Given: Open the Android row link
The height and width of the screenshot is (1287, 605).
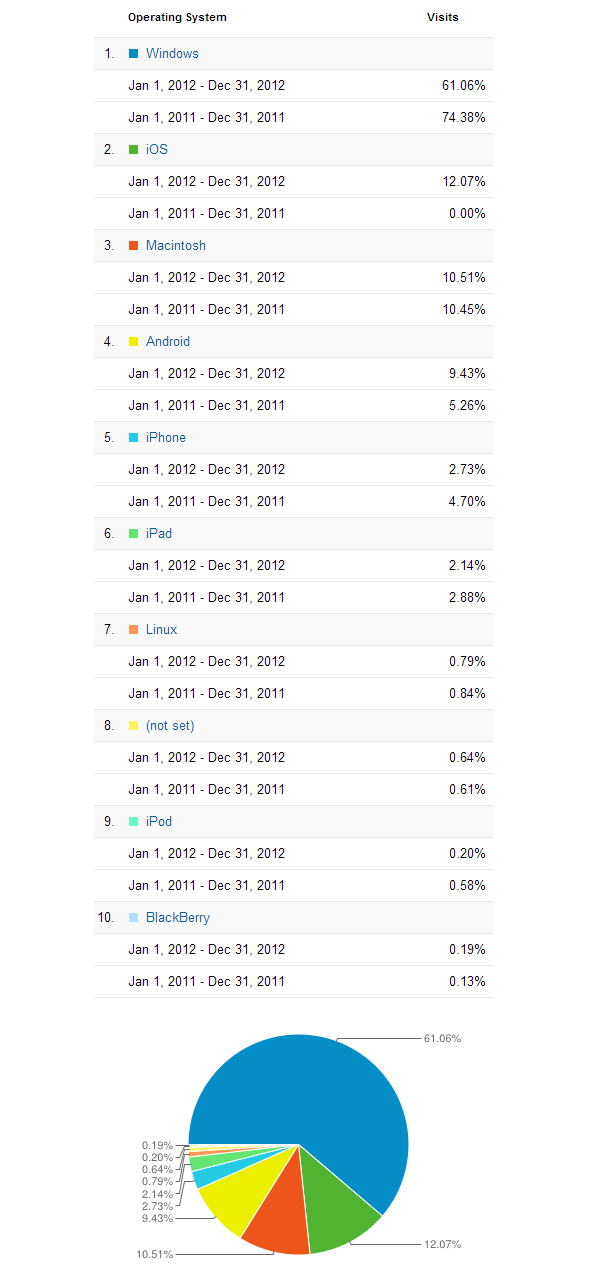Looking at the screenshot, I should (168, 342).
